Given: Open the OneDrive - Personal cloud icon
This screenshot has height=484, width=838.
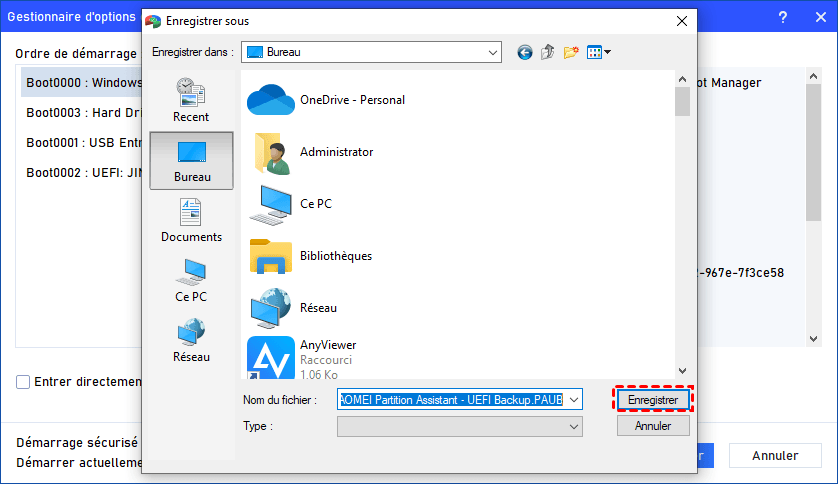Looking at the screenshot, I should click(270, 100).
